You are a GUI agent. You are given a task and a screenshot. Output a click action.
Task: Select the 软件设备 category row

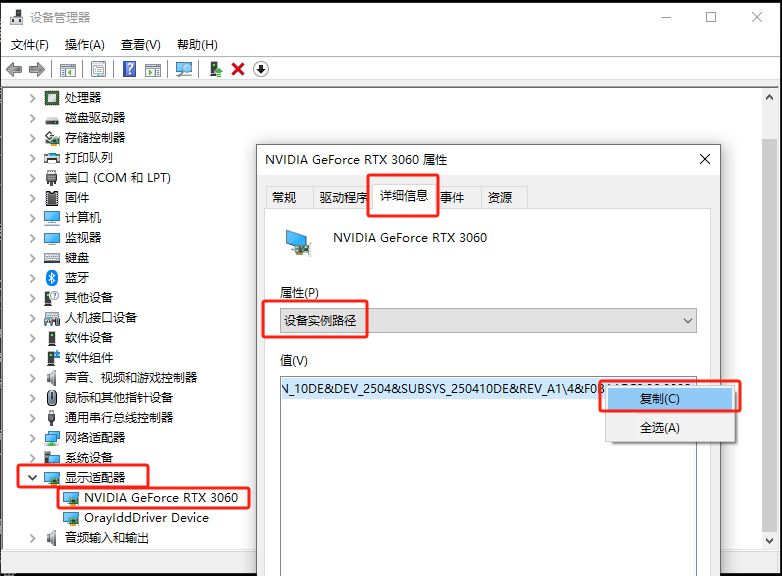[x=88, y=338]
